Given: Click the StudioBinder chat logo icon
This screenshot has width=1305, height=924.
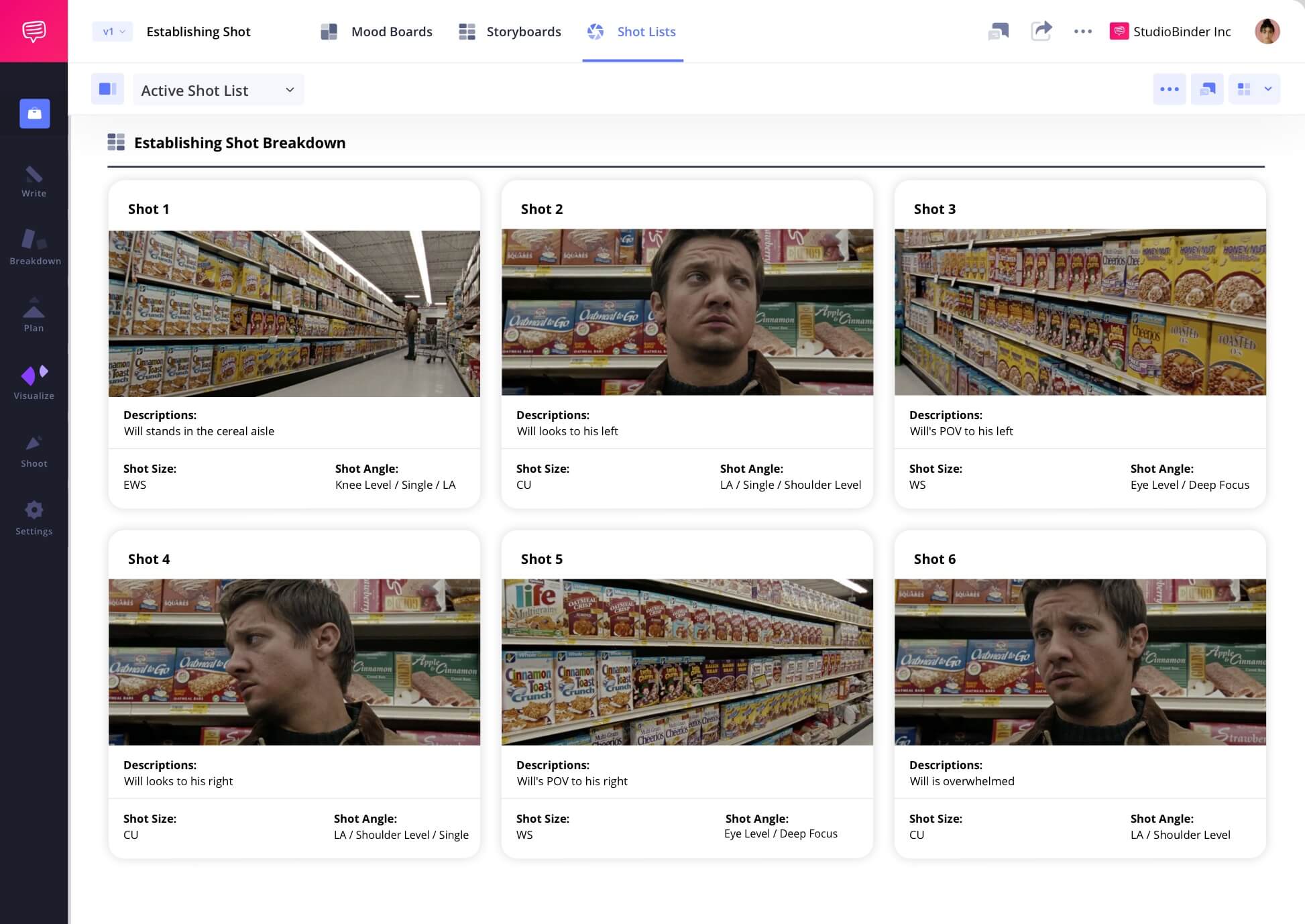Looking at the screenshot, I should point(34,31).
